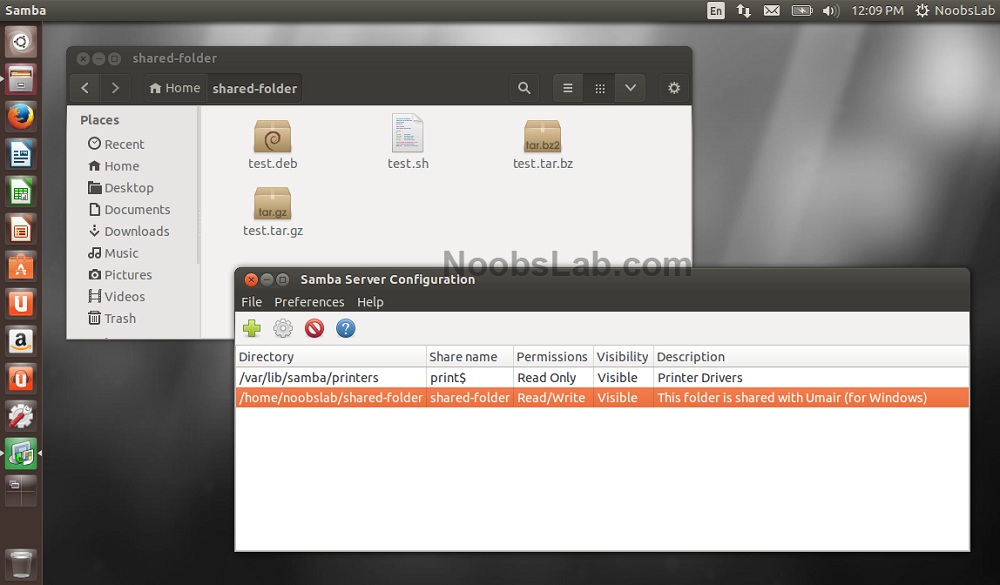Launch Firefox from the launcher
The width and height of the screenshot is (1000, 585).
(x=21, y=117)
